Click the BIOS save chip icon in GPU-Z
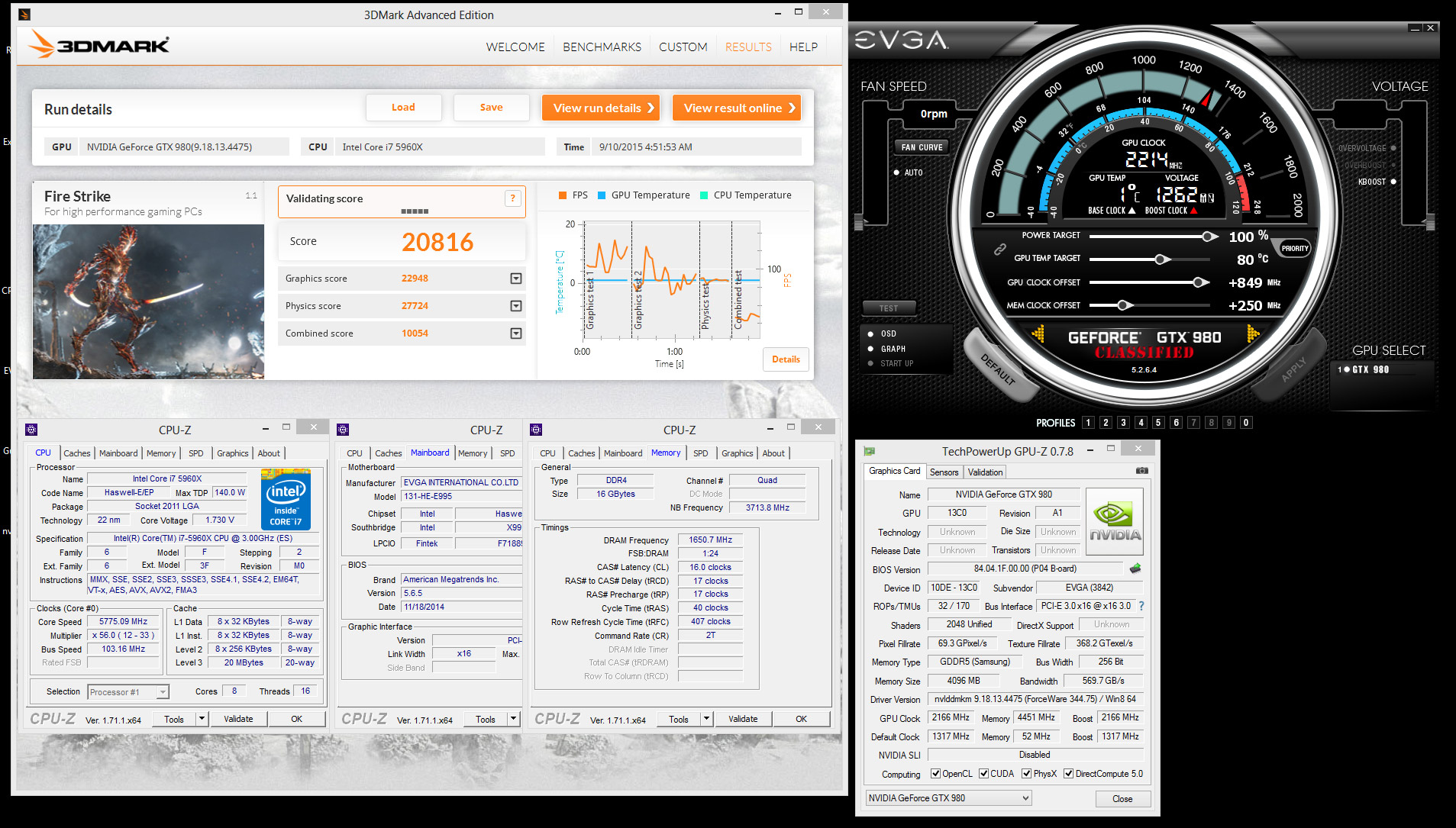 pos(1135,569)
